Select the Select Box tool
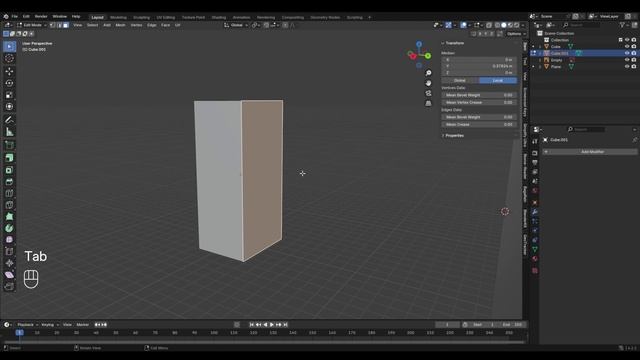The height and width of the screenshot is (360, 640). pos(9,46)
